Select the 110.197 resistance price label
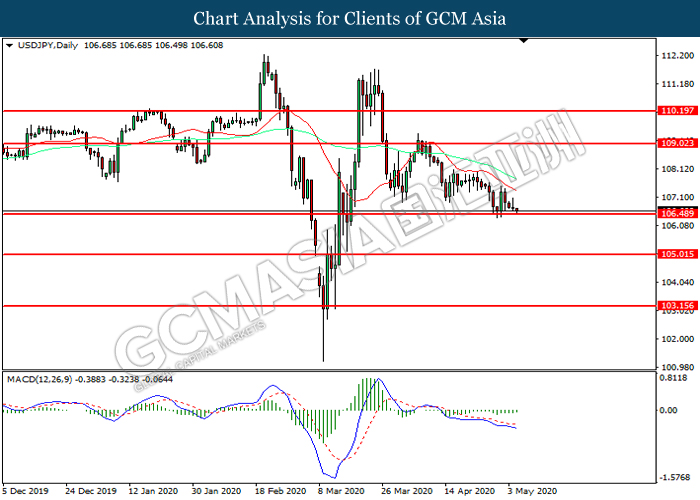Screen dimensions: 700x500 coord(678,111)
